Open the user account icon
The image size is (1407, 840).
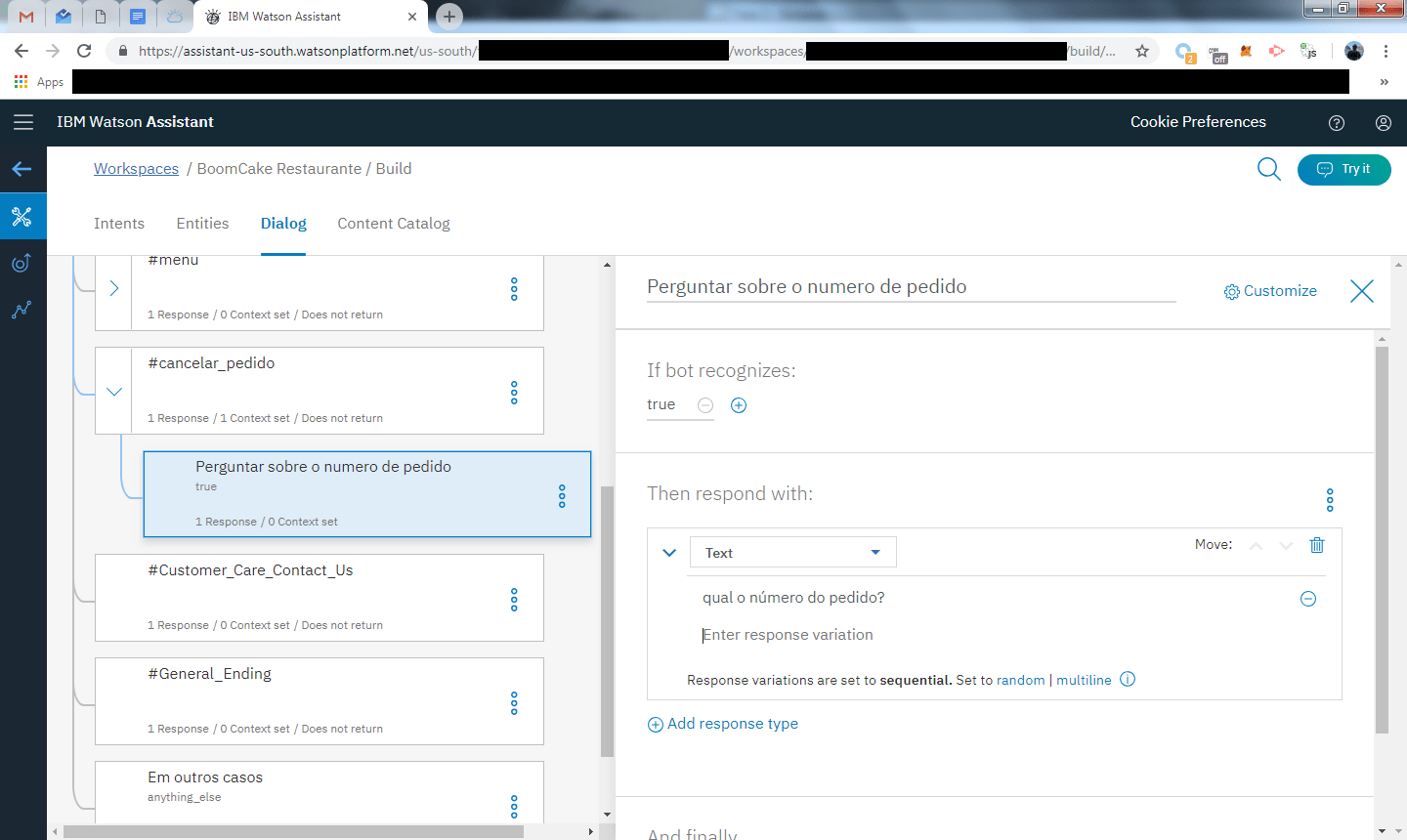(x=1384, y=123)
